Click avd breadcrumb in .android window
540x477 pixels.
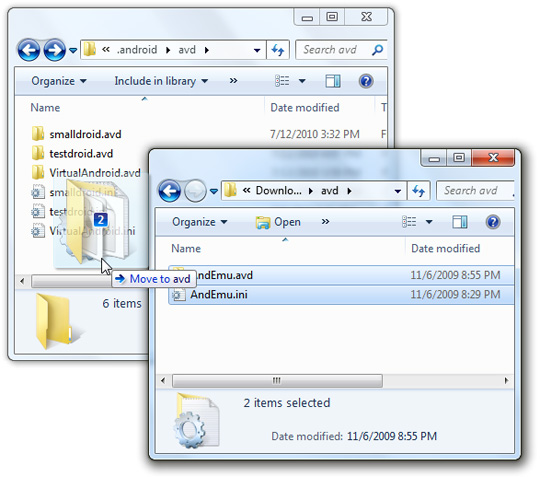click(x=187, y=50)
